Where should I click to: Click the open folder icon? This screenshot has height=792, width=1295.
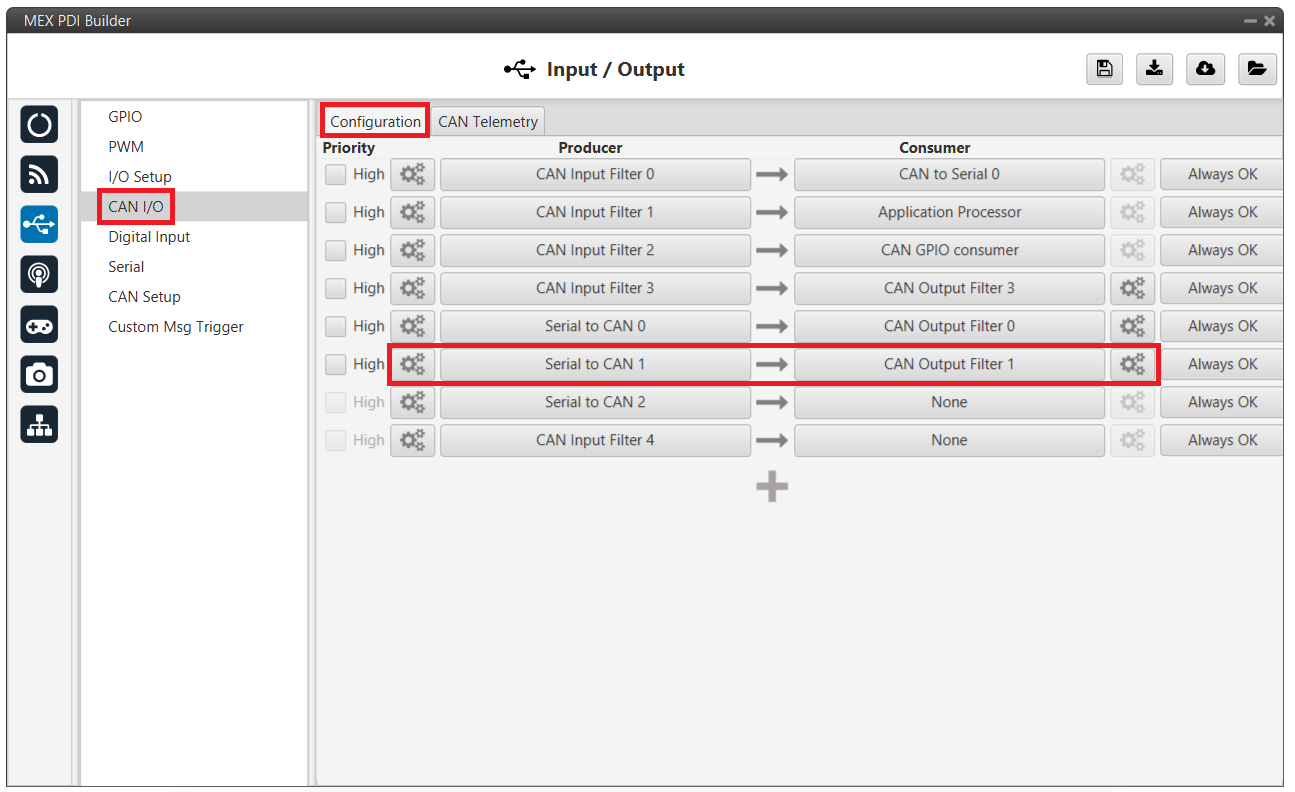(1256, 68)
